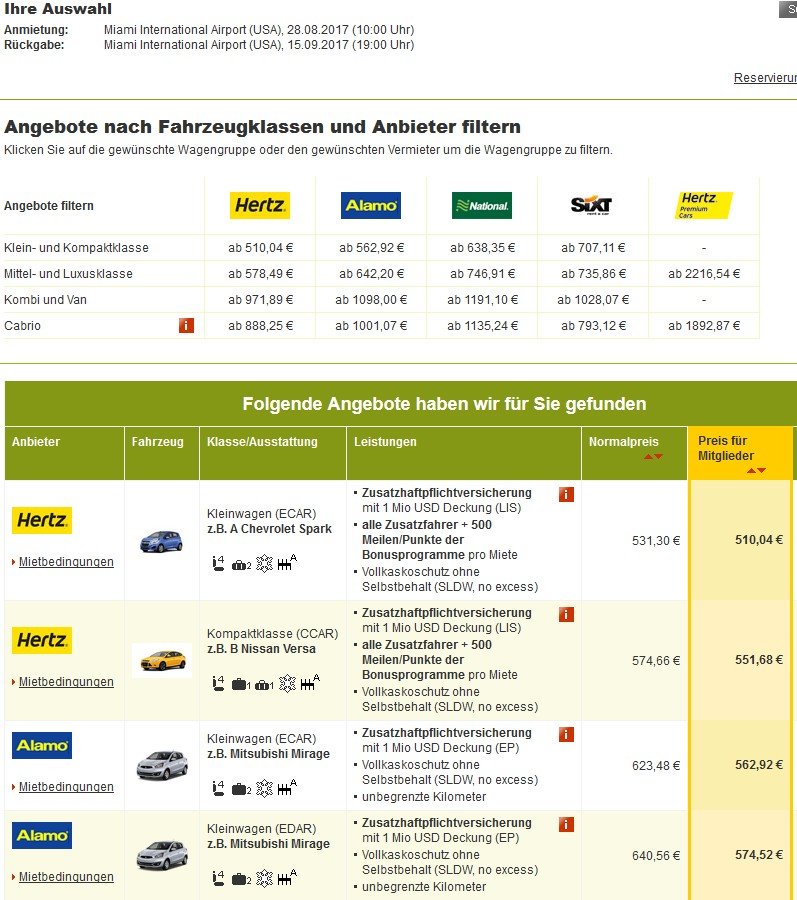This screenshot has height=900, width=797.
Task: Open info icon for Alamo ECAR Mitsubishi Mirage
Action: point(566,734)
